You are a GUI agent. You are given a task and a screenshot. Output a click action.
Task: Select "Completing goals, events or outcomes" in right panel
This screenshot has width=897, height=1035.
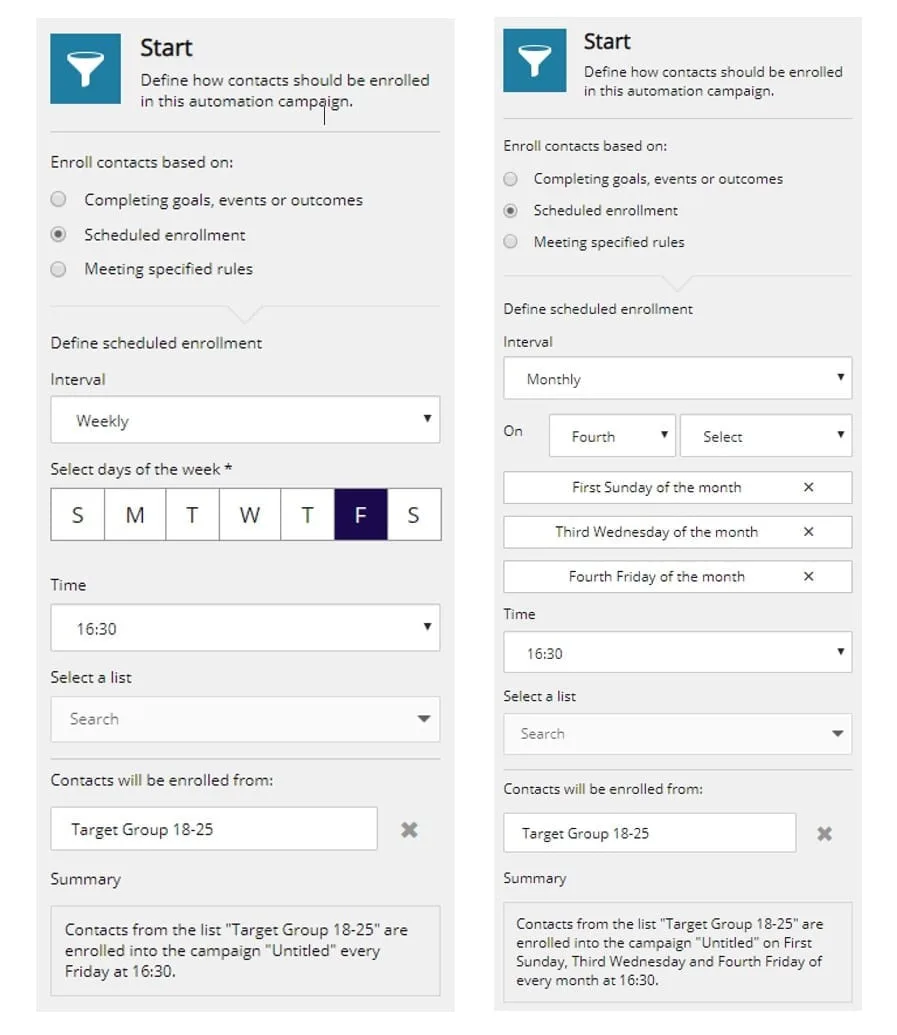(510, 179)
